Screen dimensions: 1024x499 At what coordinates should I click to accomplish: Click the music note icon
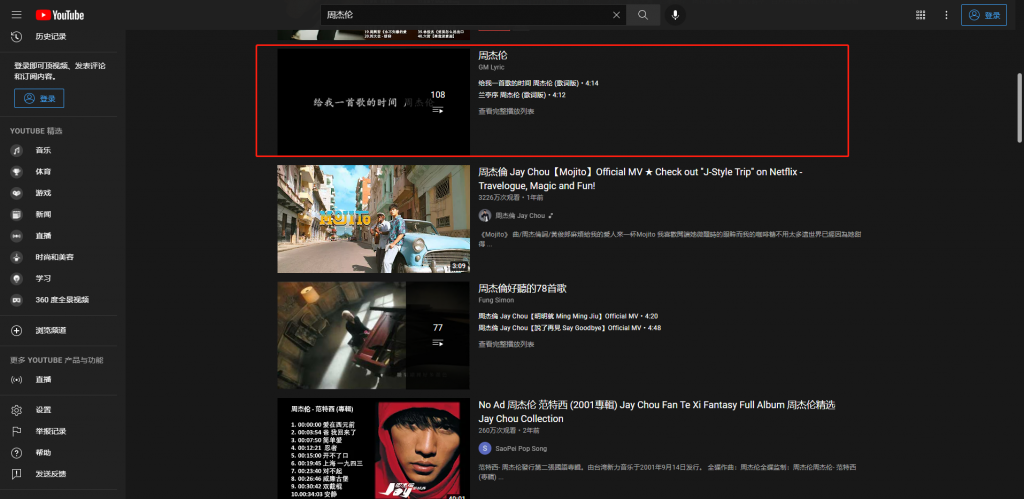coord(16,151)
